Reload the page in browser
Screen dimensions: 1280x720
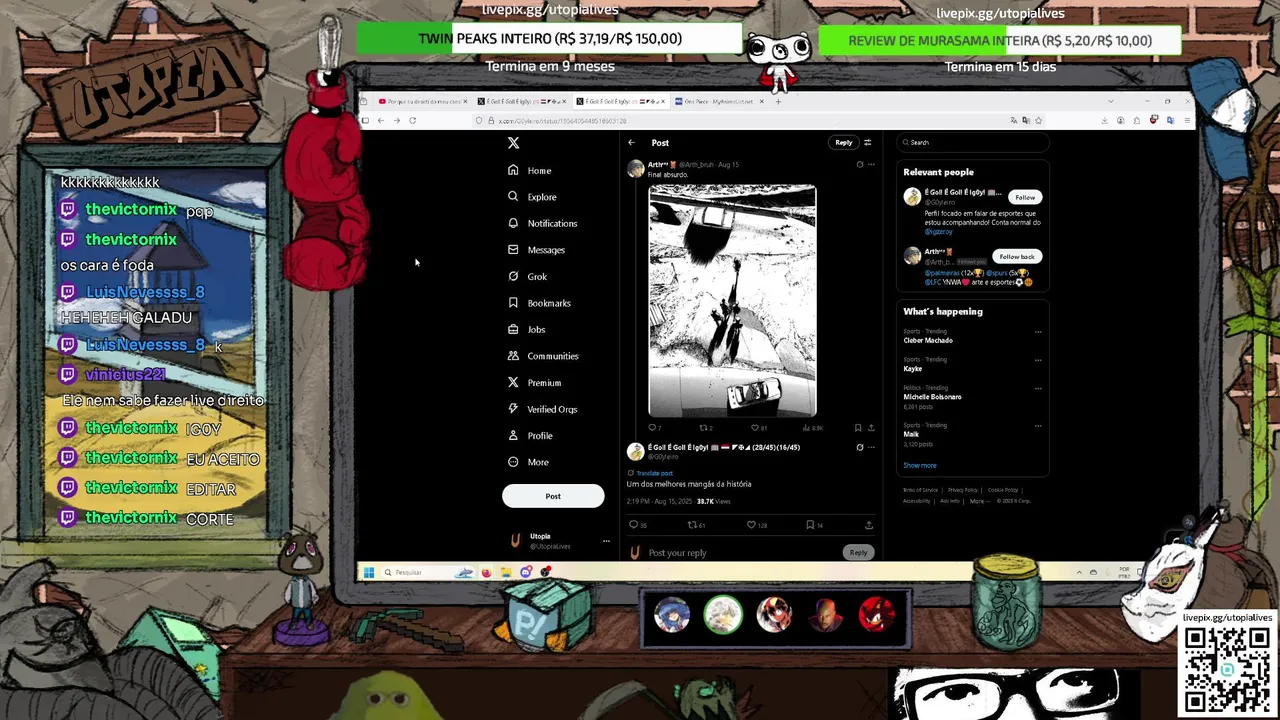click(412, 120)
